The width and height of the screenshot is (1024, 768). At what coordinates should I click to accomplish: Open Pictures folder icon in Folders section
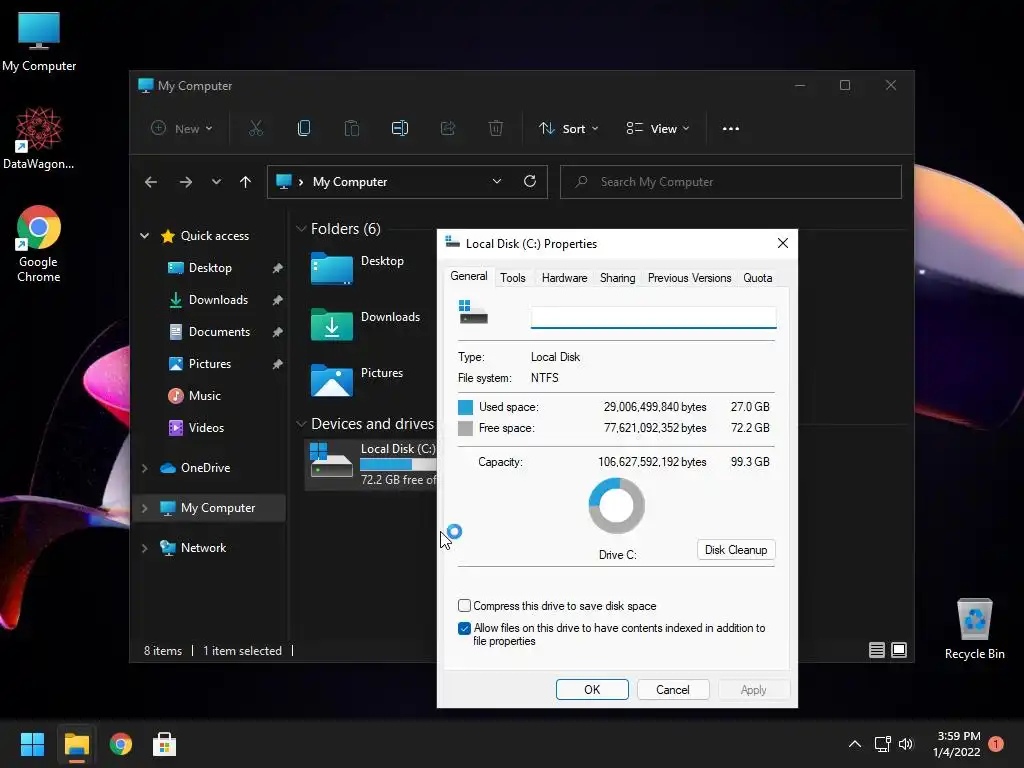click(332, 380)
